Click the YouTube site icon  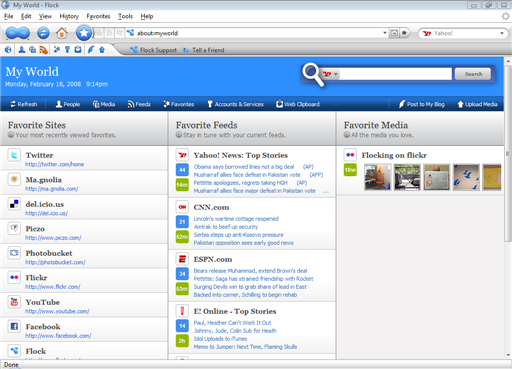(x=14, y=302)
